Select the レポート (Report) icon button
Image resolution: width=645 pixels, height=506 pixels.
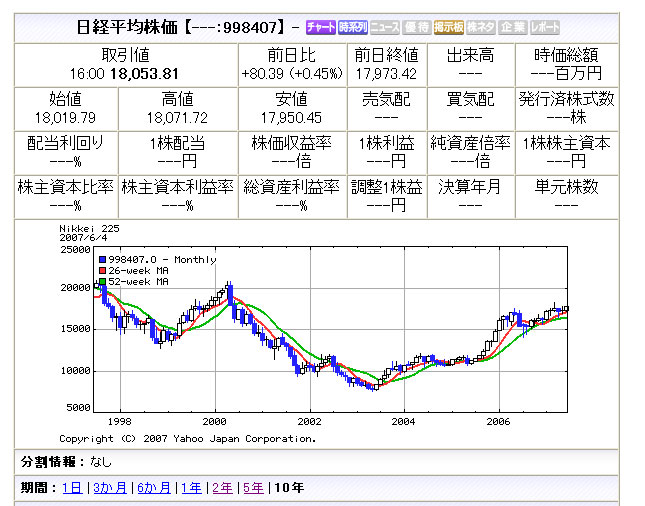(x=544, y=27)
